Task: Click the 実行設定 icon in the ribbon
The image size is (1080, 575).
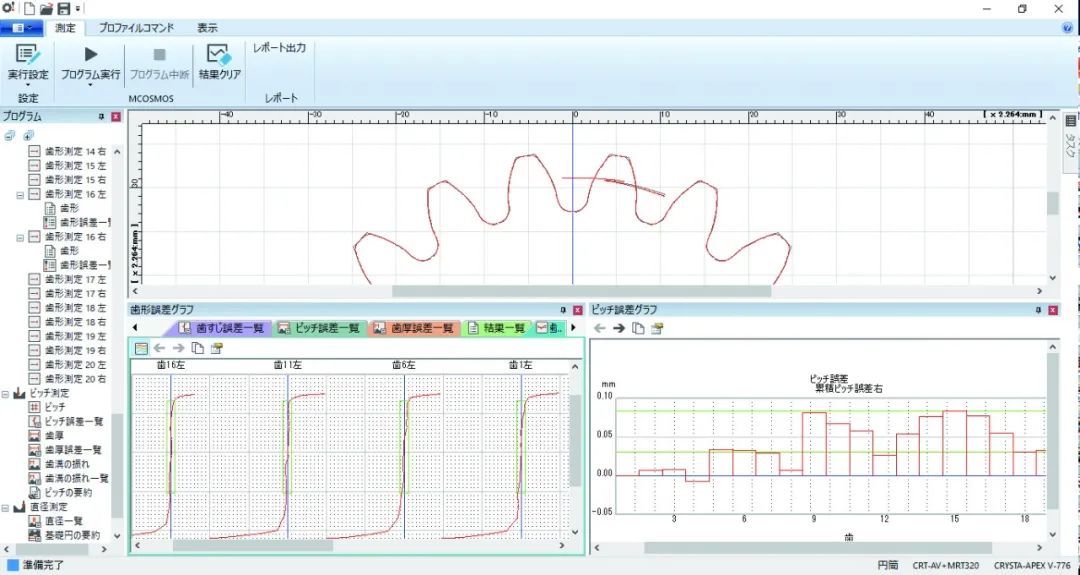Action: 28,54
